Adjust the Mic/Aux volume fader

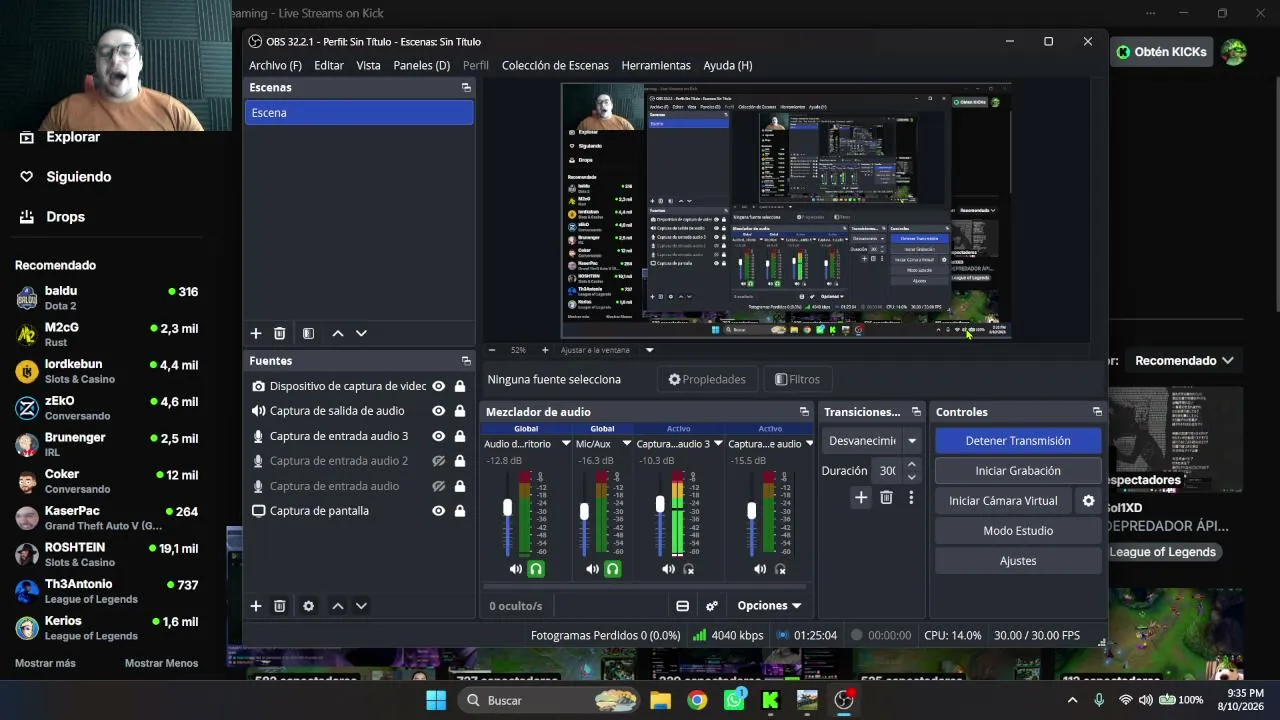pyautogui.click(x=584, y=512)
